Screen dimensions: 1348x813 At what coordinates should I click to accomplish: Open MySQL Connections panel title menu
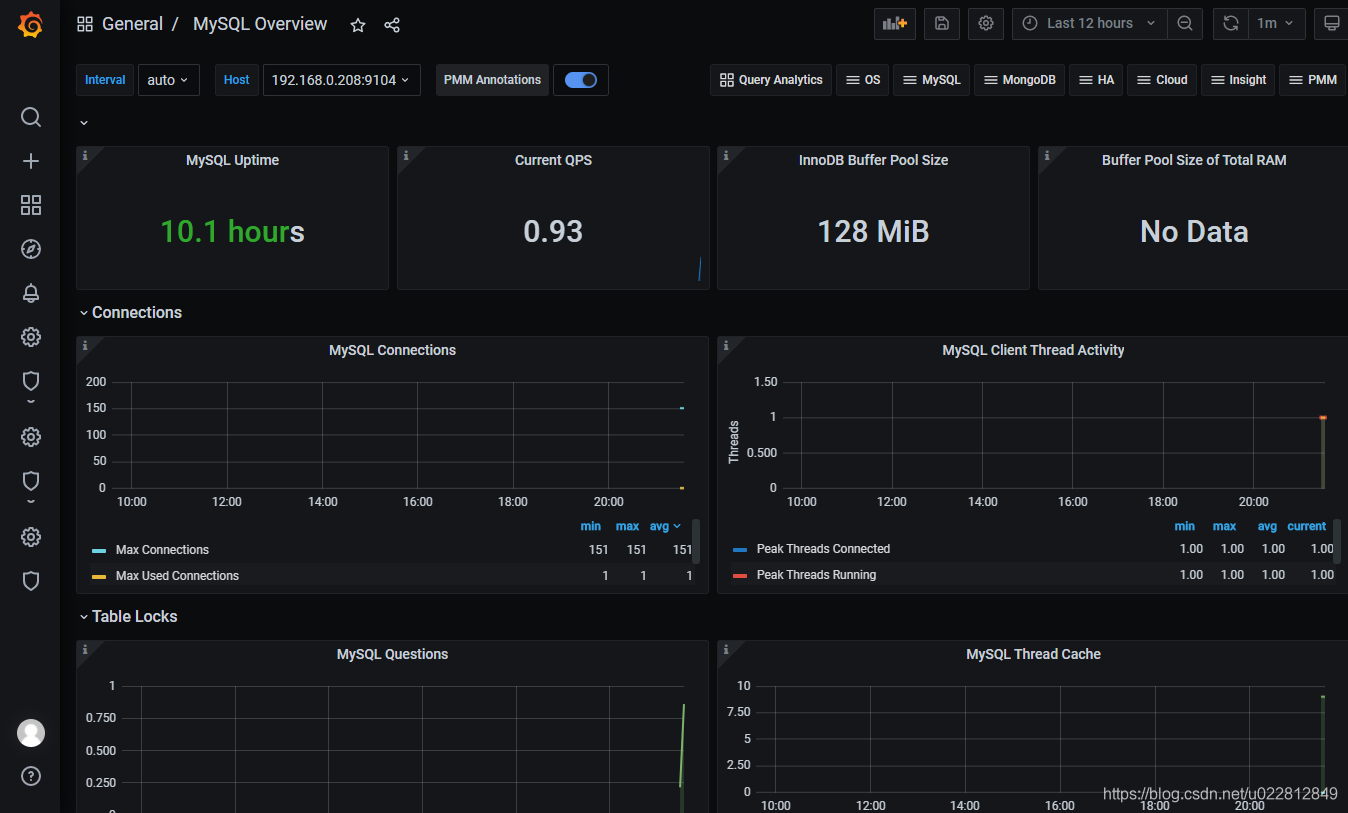392,350
